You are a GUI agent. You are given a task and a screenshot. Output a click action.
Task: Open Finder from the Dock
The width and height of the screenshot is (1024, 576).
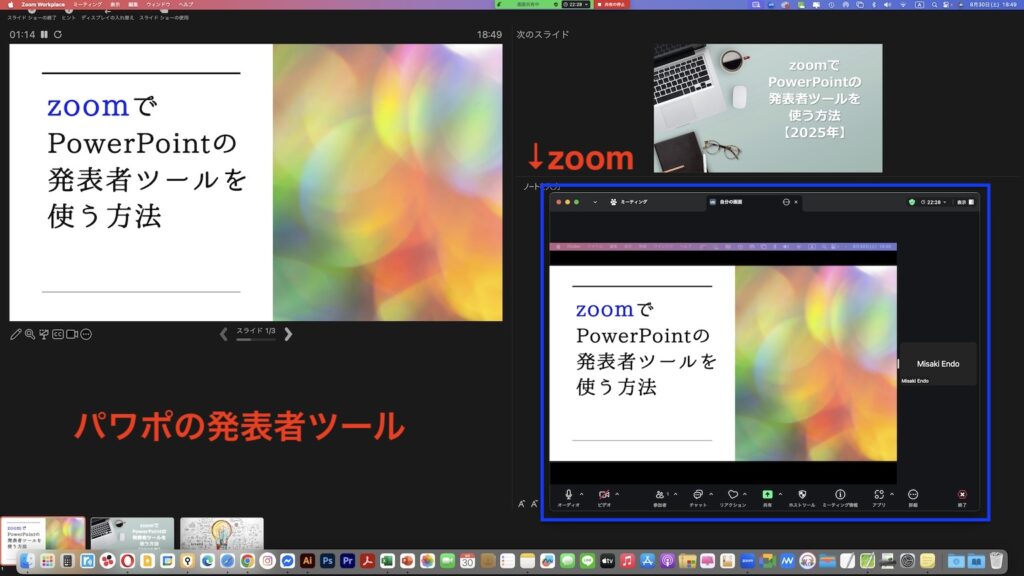click(27, 561)
